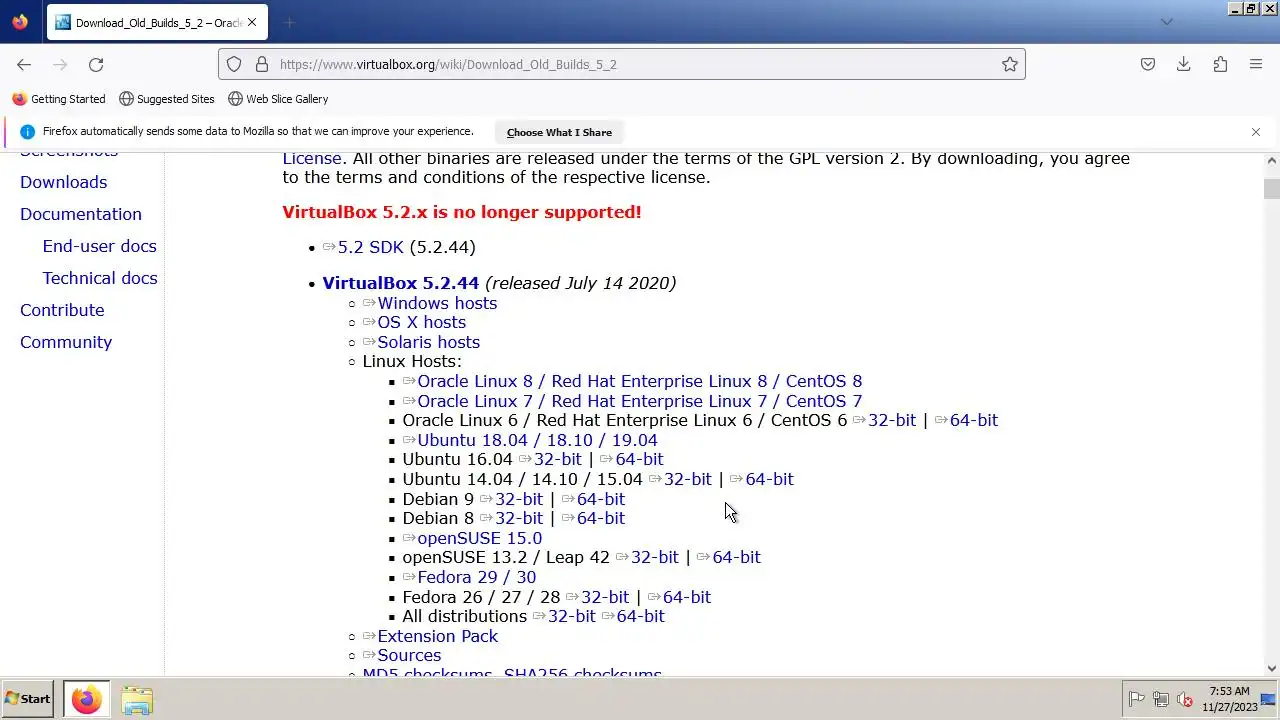
Task: Click the page scrollbar up arrow
Action: (1272, 160)
